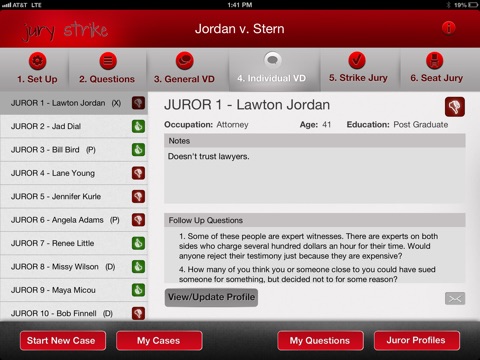Click the email envelope icon
Screen dimensions: 480x360
pyautogui.click(x=455, y=299)
